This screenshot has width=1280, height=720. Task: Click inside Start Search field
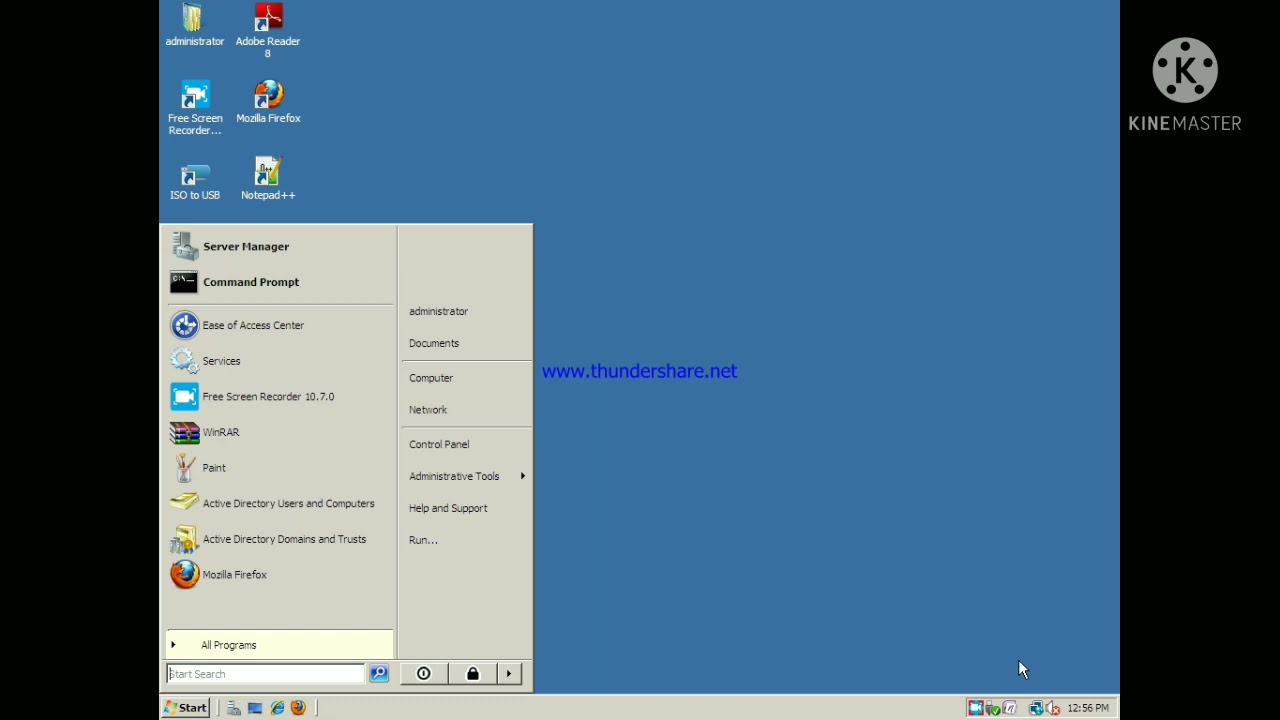point(265,674)
